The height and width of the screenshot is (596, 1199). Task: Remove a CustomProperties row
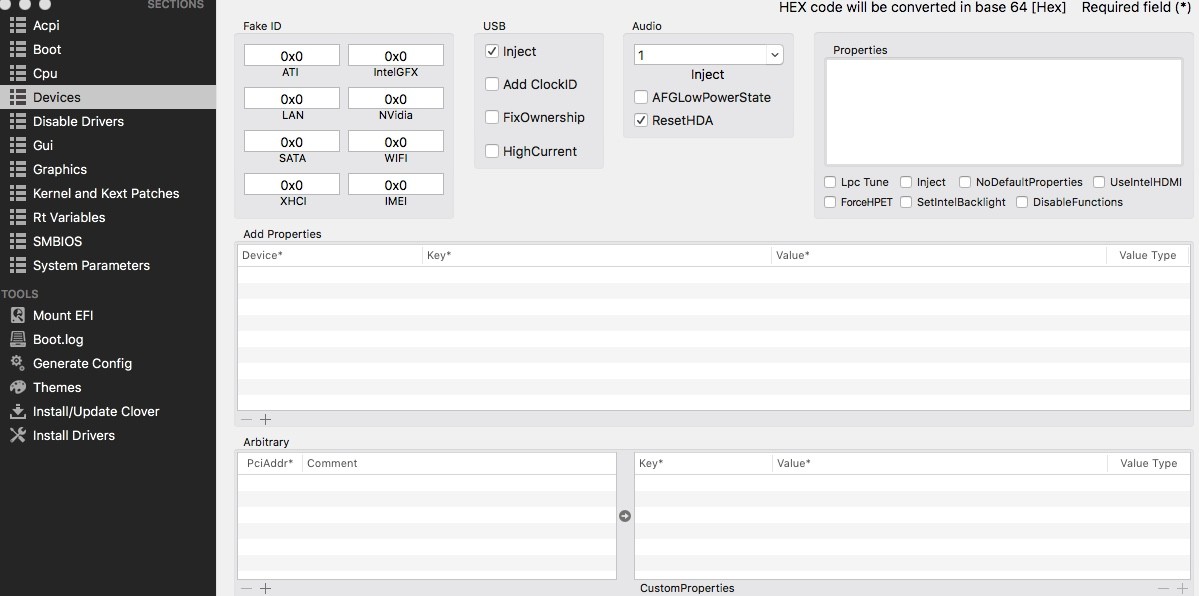tap(1163, 588)
